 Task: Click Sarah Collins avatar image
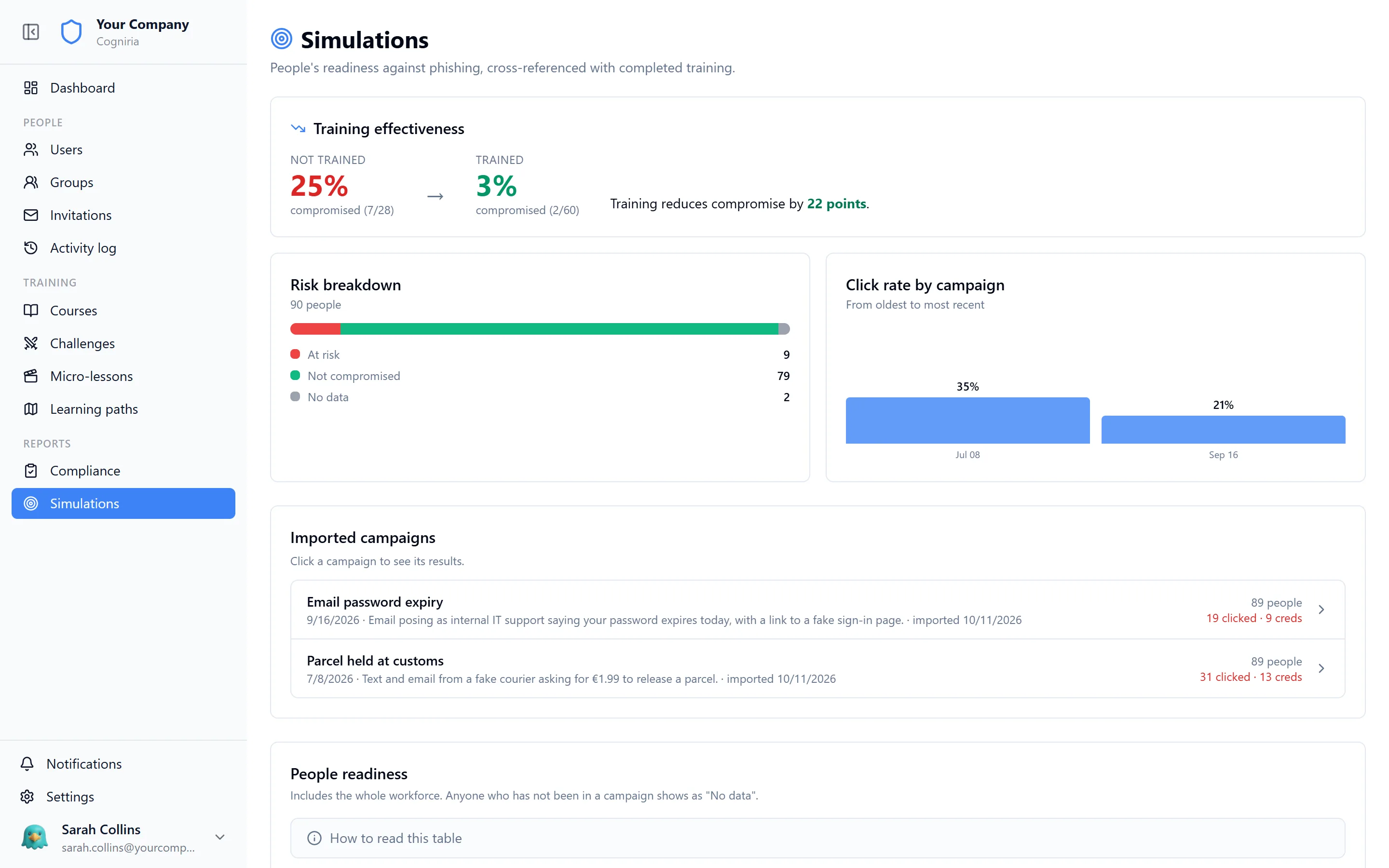point(34,838)
